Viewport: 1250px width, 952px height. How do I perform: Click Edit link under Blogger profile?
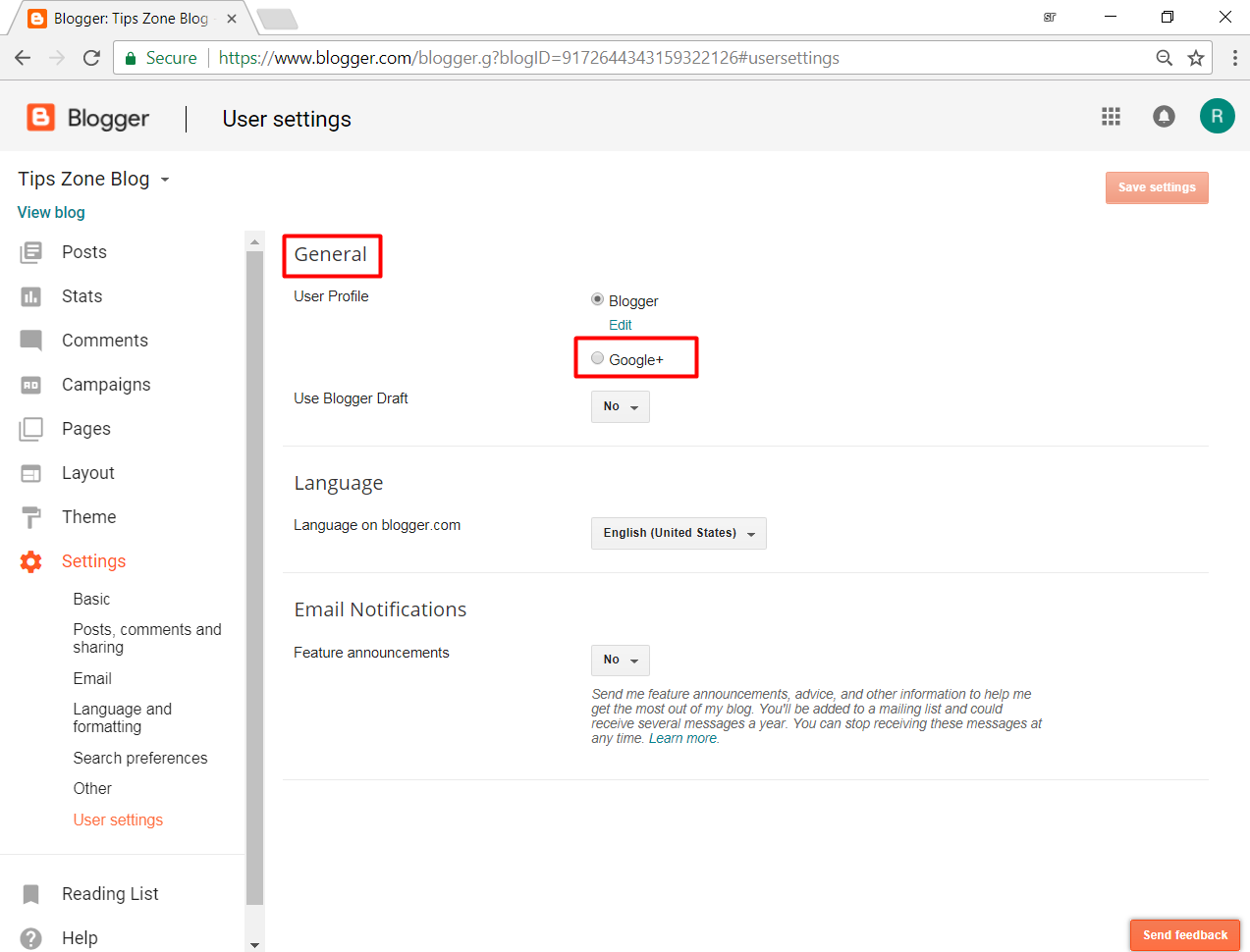(x=621, y=325)
